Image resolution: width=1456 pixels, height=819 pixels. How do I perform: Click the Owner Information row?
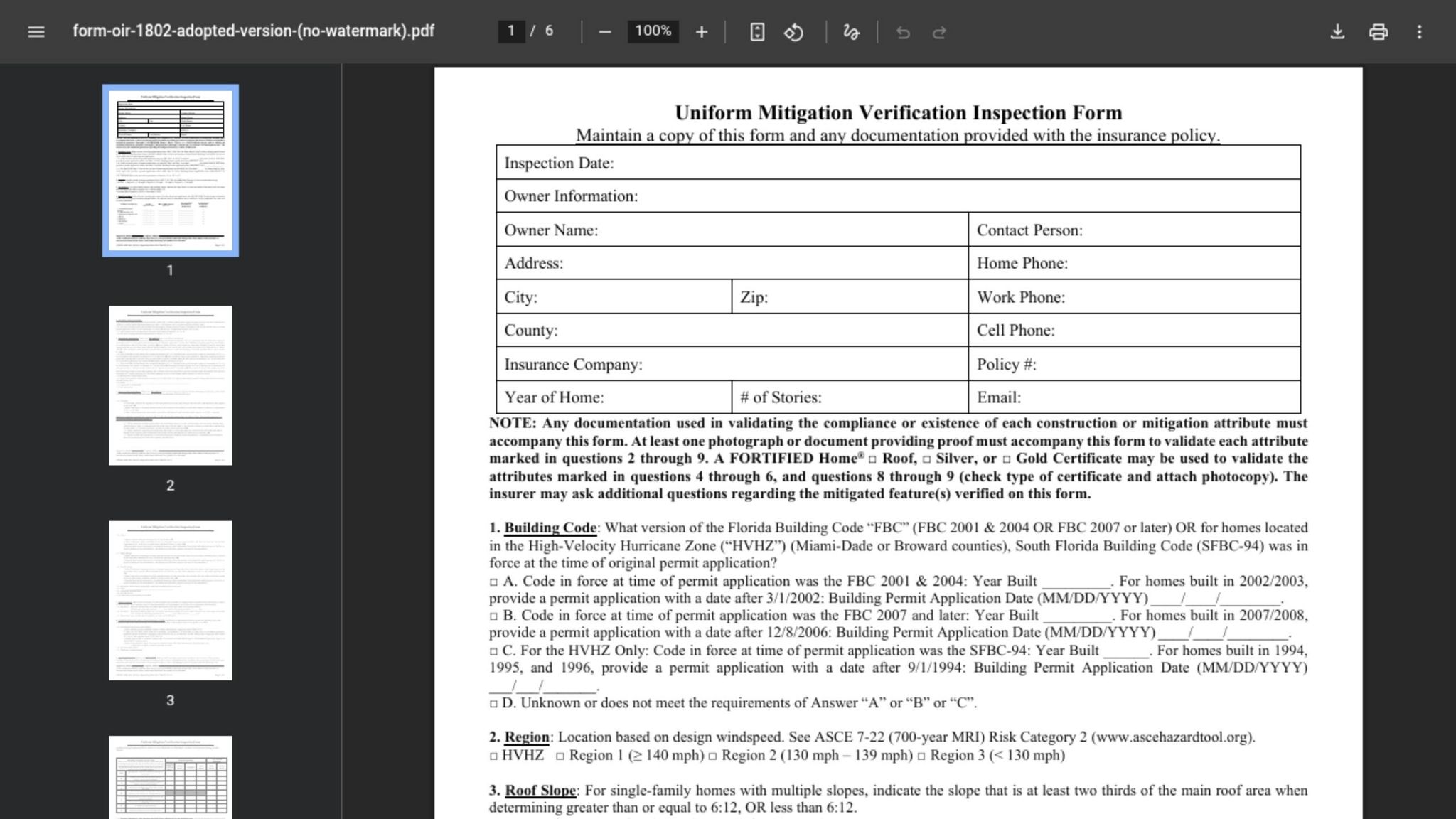point(899,196)
